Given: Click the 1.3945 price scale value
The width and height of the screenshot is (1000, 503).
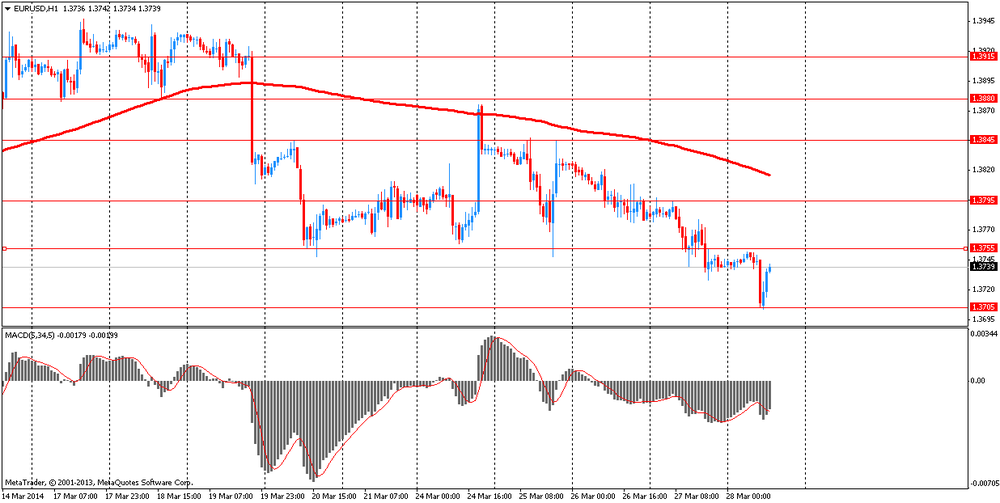Looking at the screenshot, I should (983, 21).
